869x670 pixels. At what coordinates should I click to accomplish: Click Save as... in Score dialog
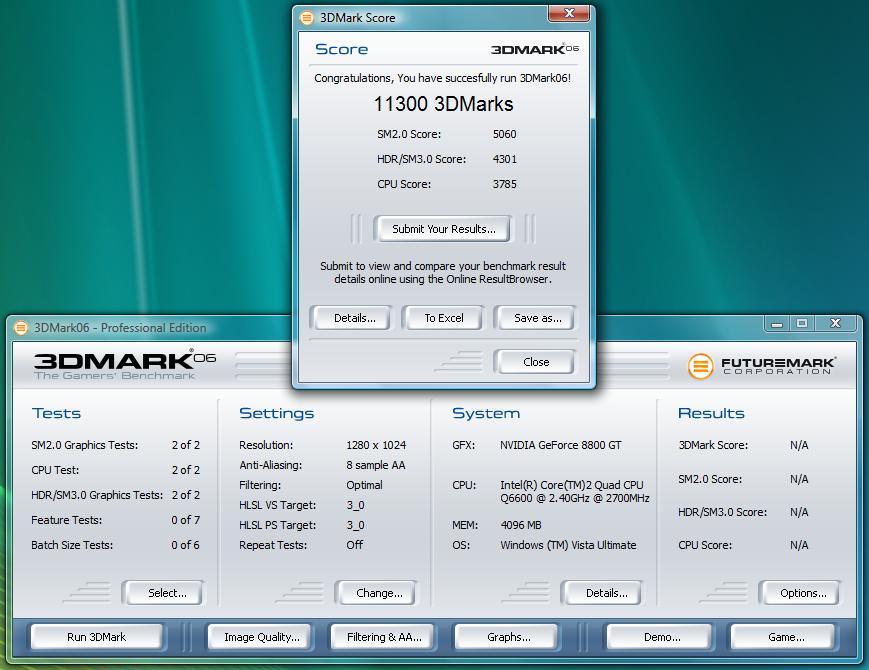pos(537,318)
